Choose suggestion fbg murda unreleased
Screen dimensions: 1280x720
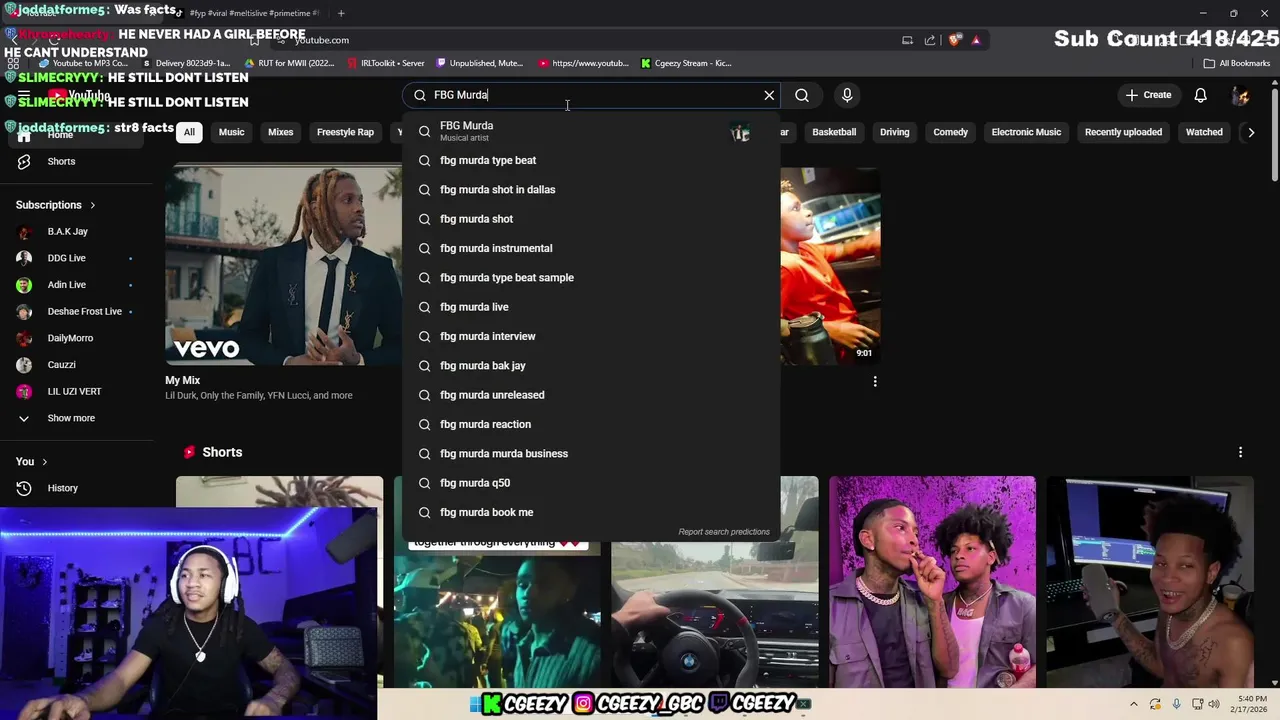pyautogui.click(x=591, y=395)
